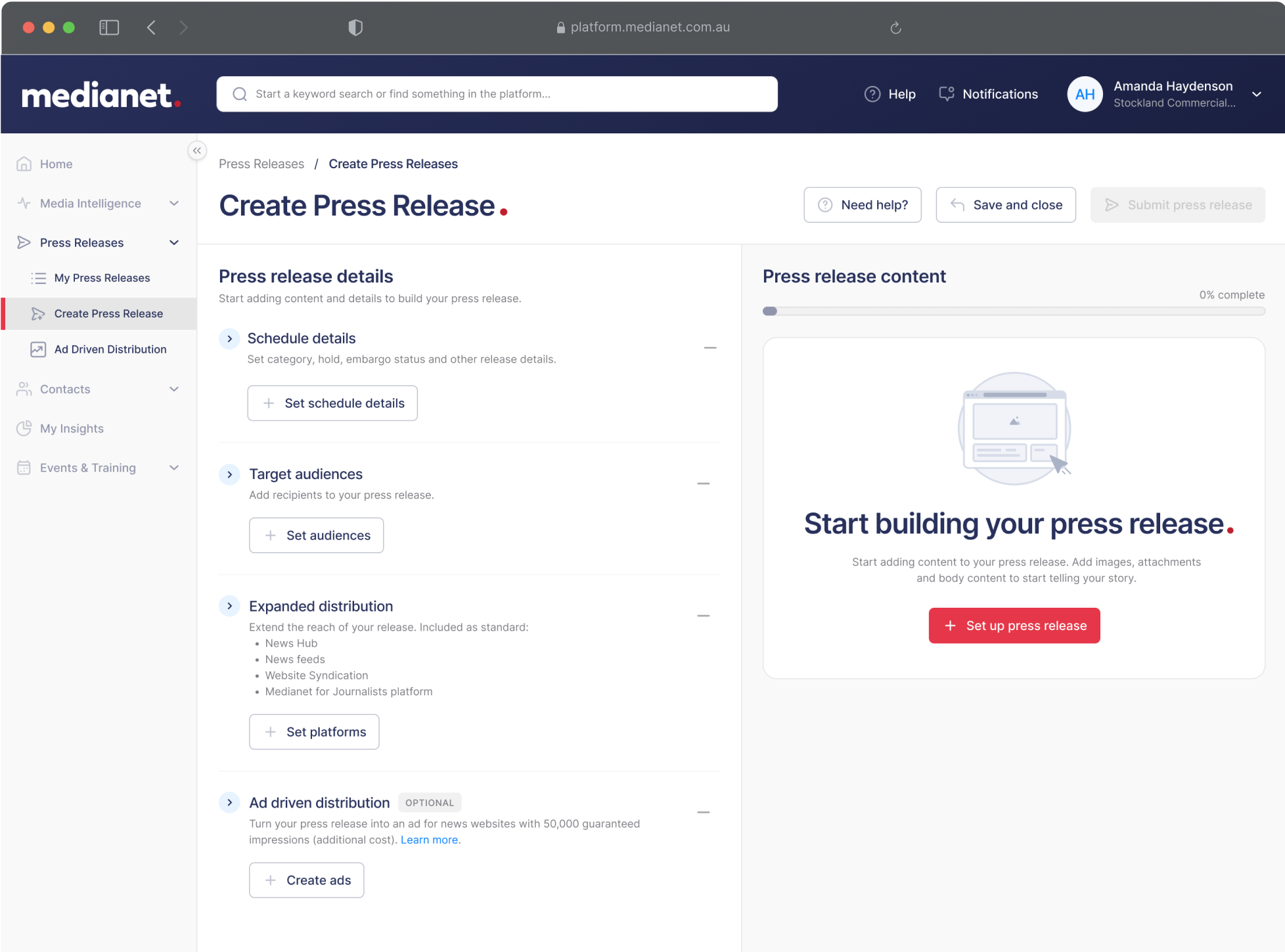The width and height of the screenshot is (1285, 952).
Task: Click the Set up press release button
Action: 1014,625
